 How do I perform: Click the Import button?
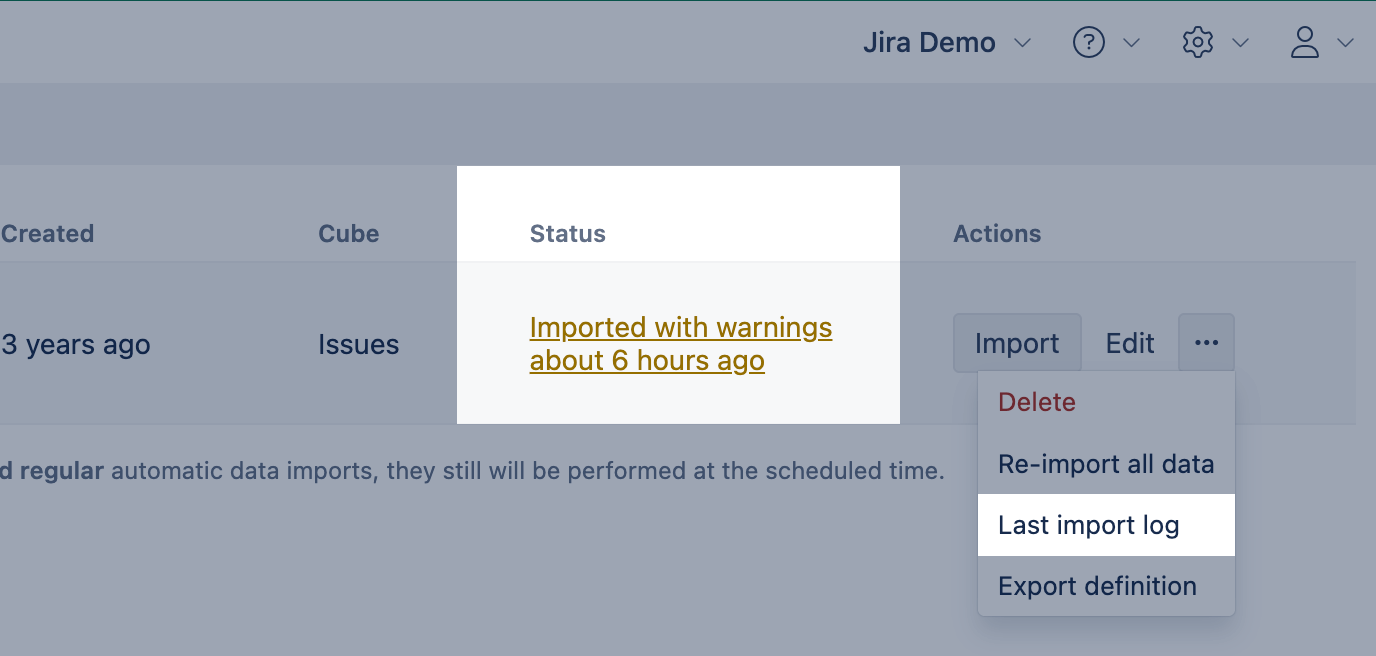pyautogui.click(x=1017, y=343)
